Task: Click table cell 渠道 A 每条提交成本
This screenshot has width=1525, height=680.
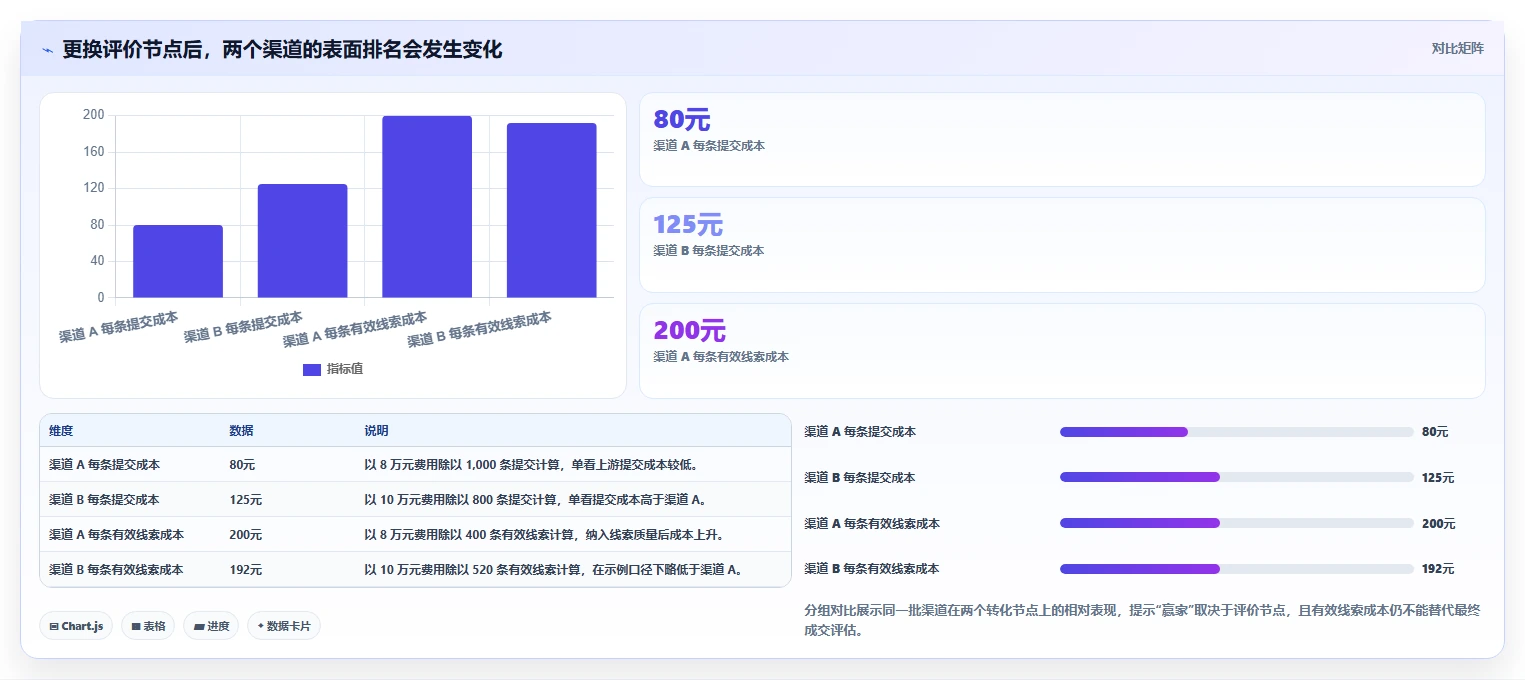Action: click(104, 465)
